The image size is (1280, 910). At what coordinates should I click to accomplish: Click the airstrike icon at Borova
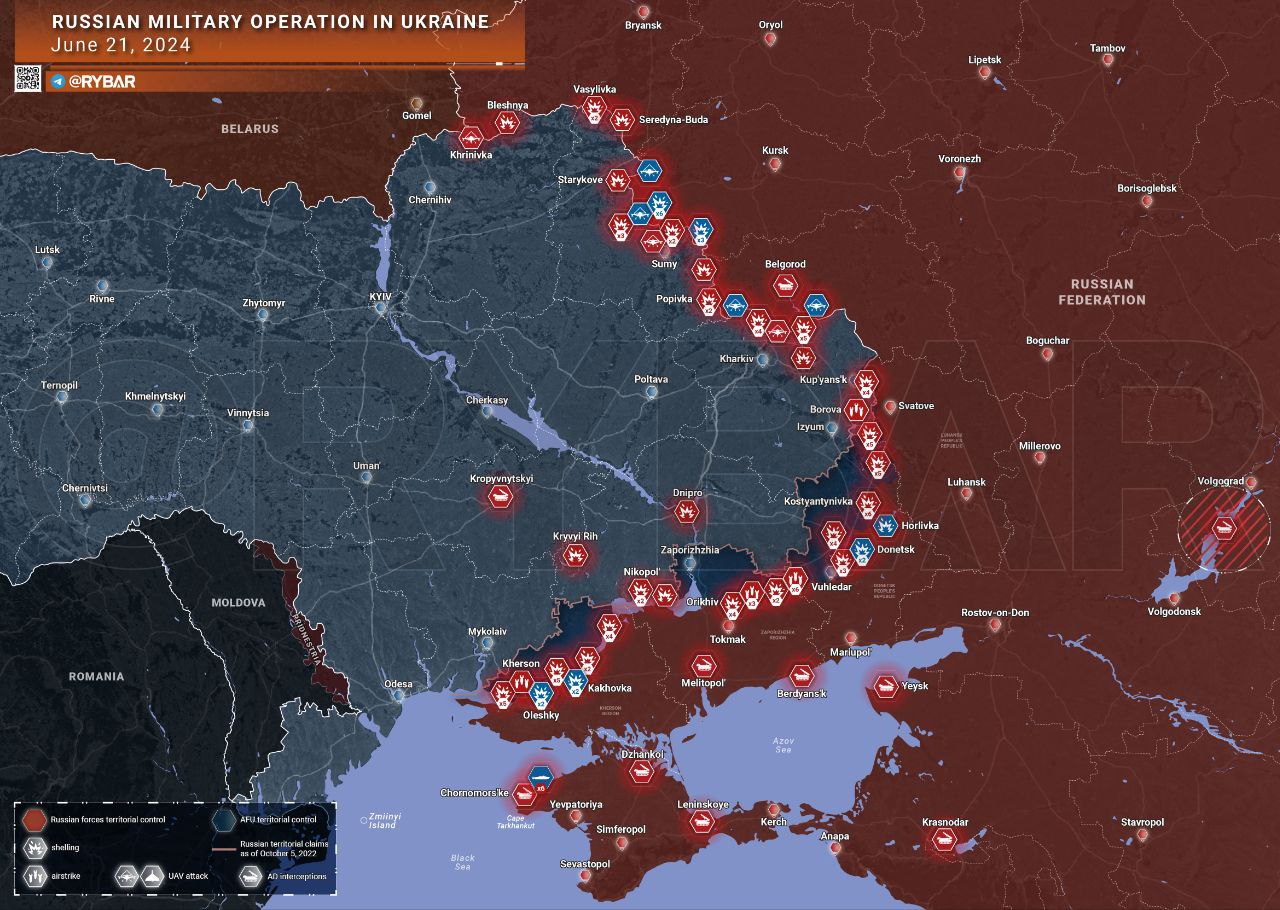pos(855,410)
